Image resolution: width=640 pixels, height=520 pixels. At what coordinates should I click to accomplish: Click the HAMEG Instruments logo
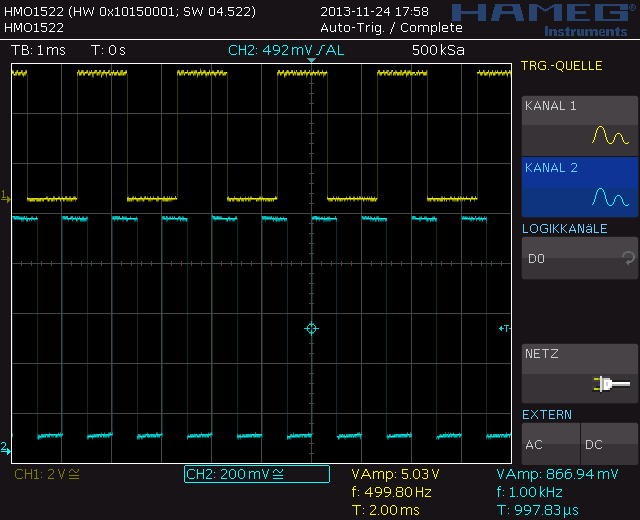(545, 20)
